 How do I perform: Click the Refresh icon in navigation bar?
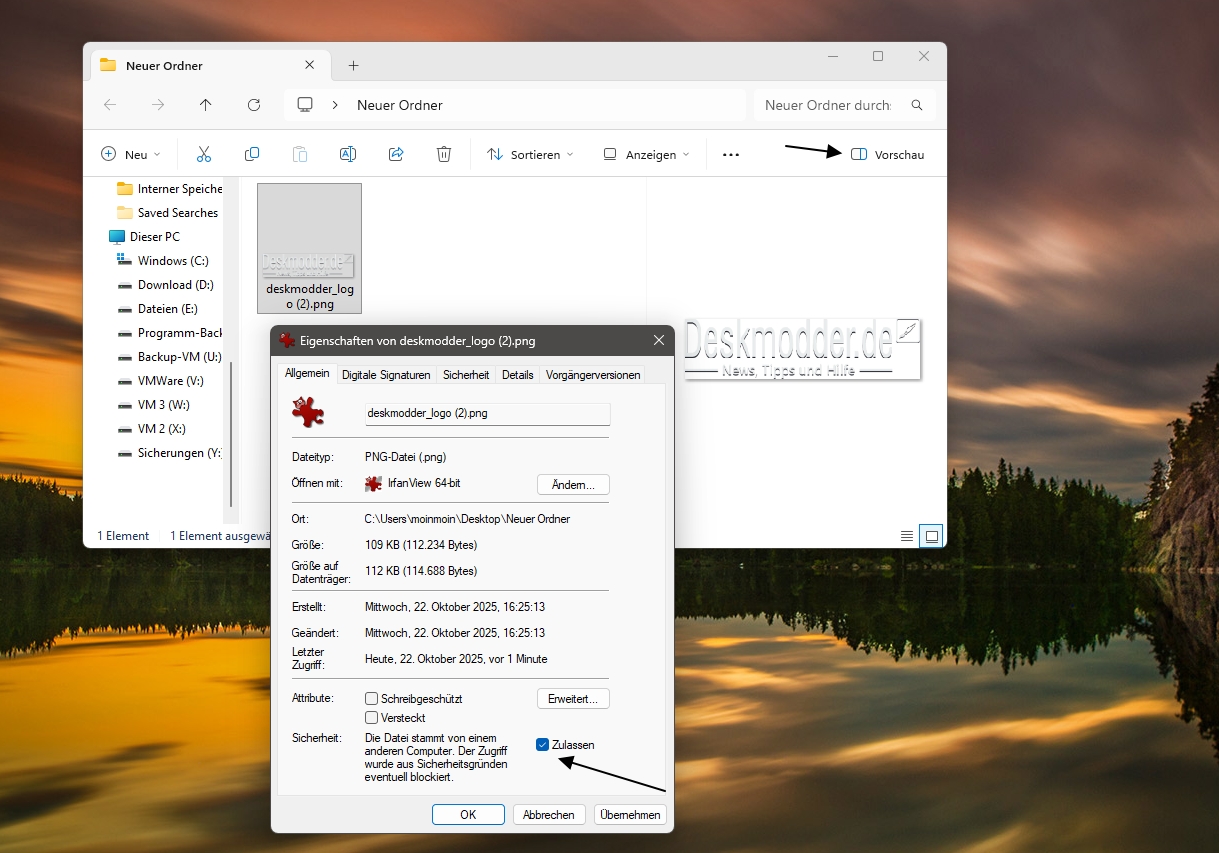coord(254,105)
